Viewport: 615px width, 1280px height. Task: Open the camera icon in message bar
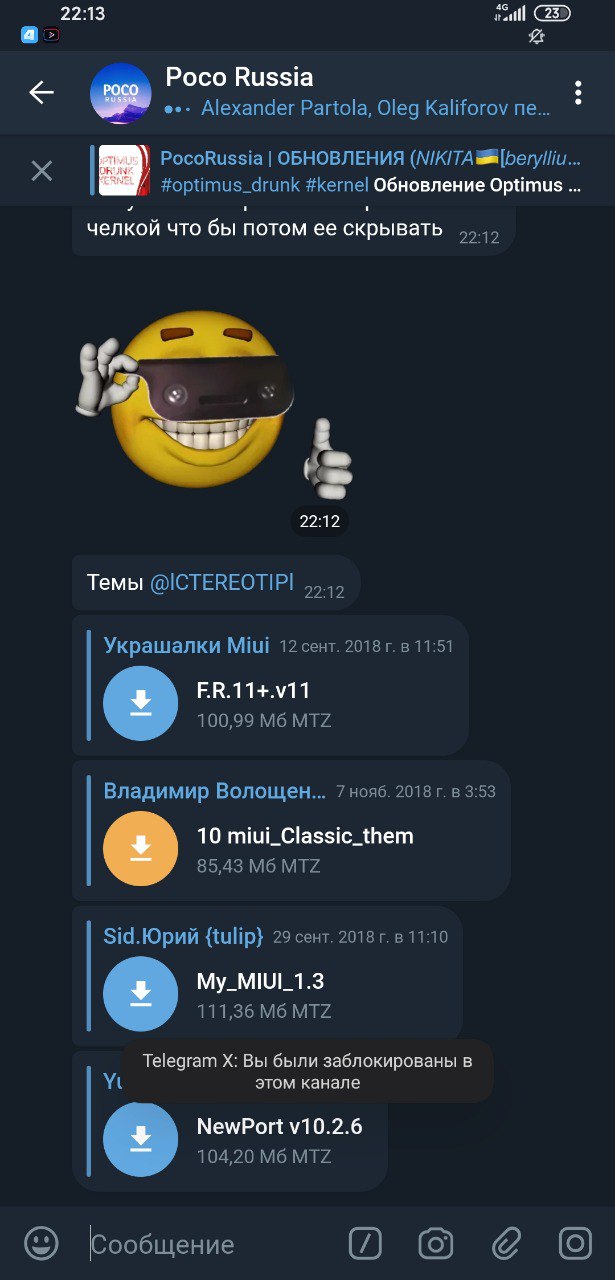click(435, 1244)
